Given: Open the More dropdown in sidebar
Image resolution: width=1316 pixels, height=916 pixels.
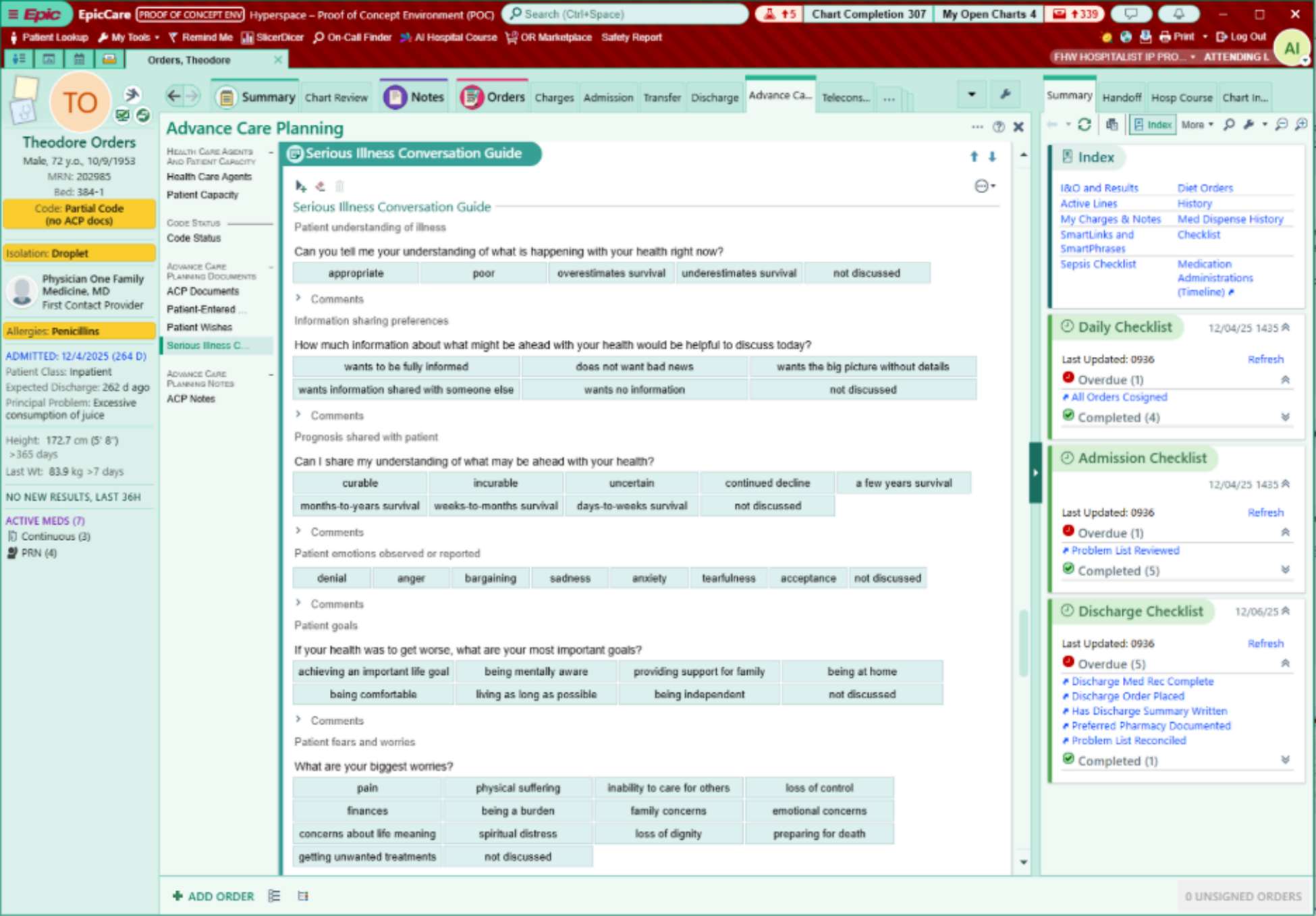Looking at the screenshot, I should click(x=1197, y=125).
